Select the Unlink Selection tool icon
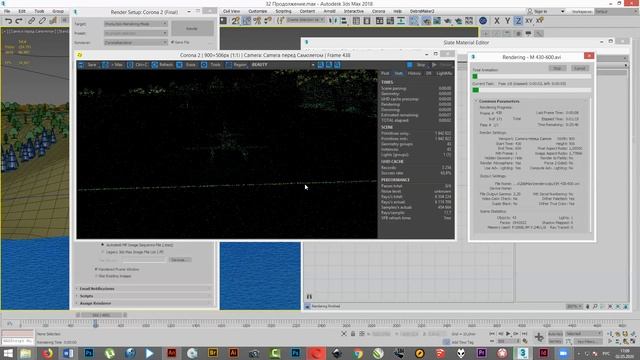640x360 pixels. pos(42,20)
